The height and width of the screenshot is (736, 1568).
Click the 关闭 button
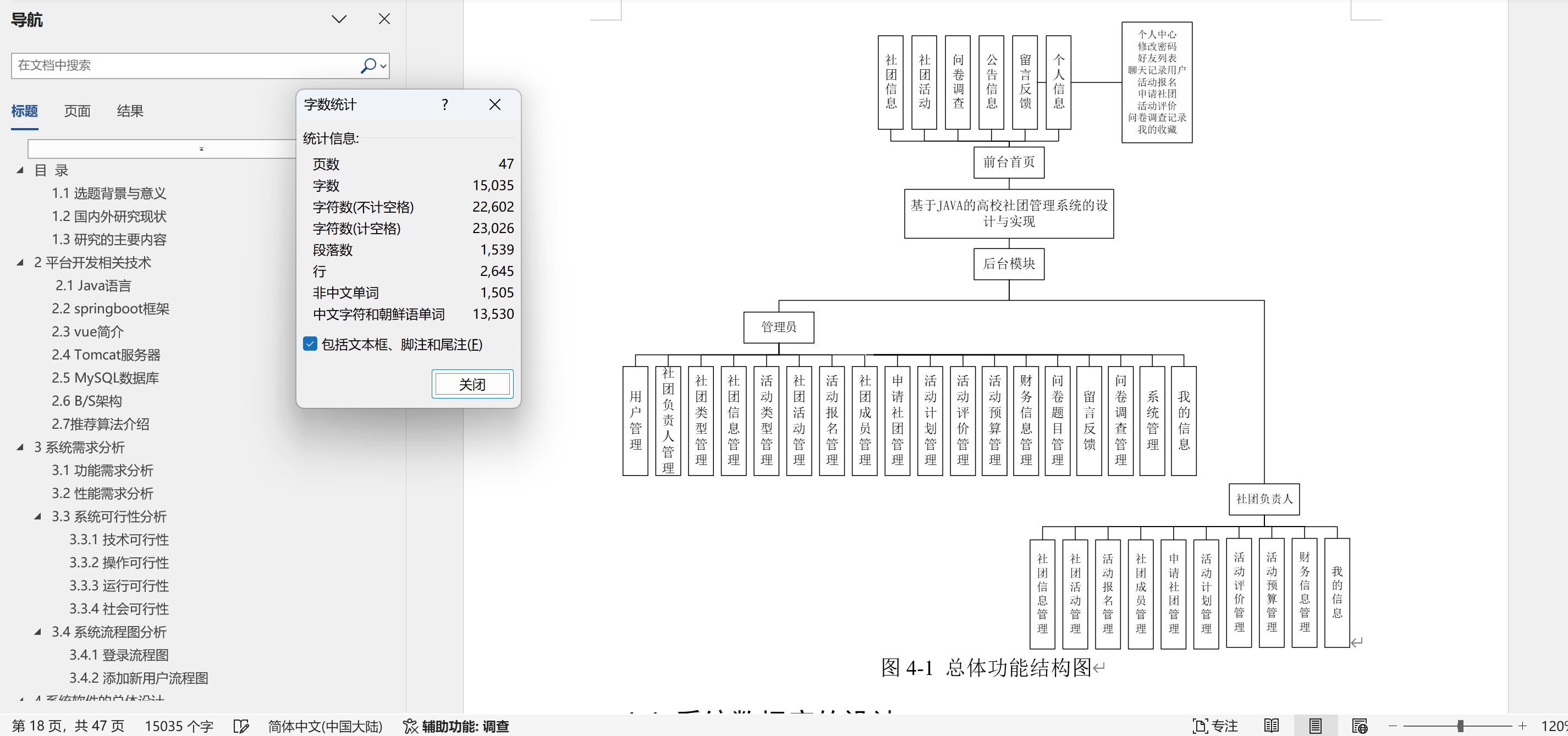coord(472,384)
